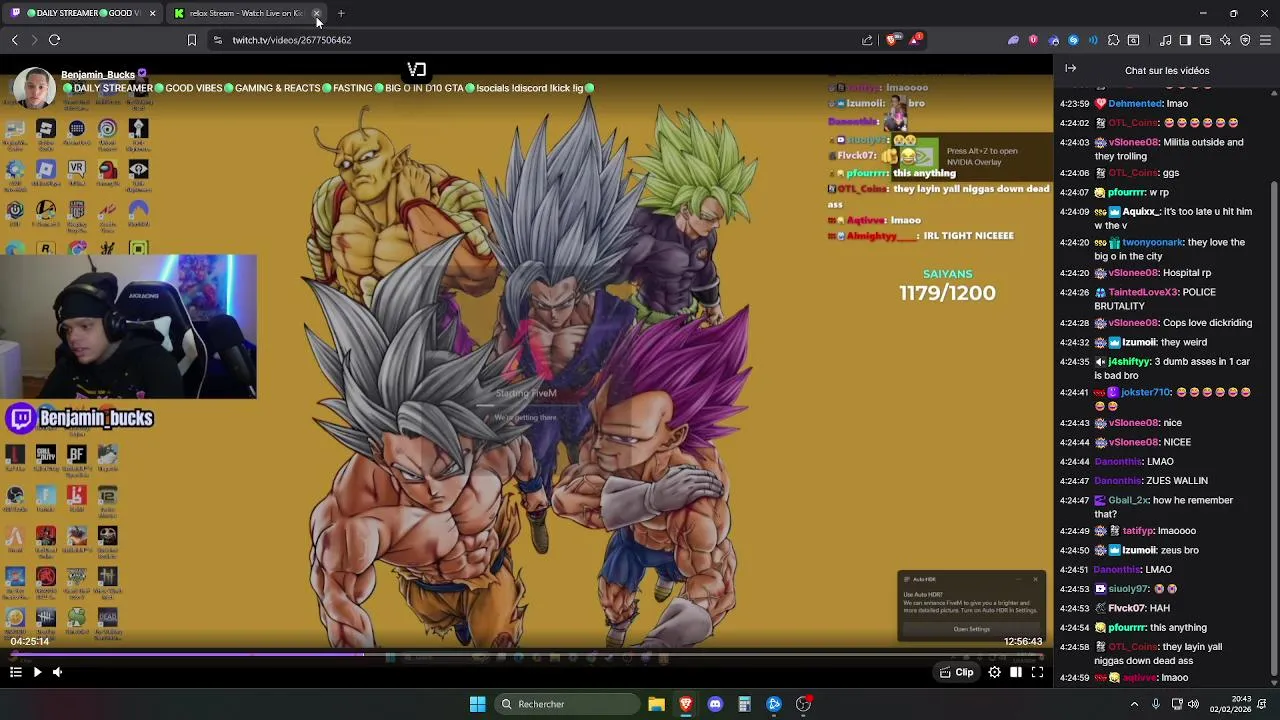Open the music playlist icon
The image size is (1280, 720).
pos(1165,40)
